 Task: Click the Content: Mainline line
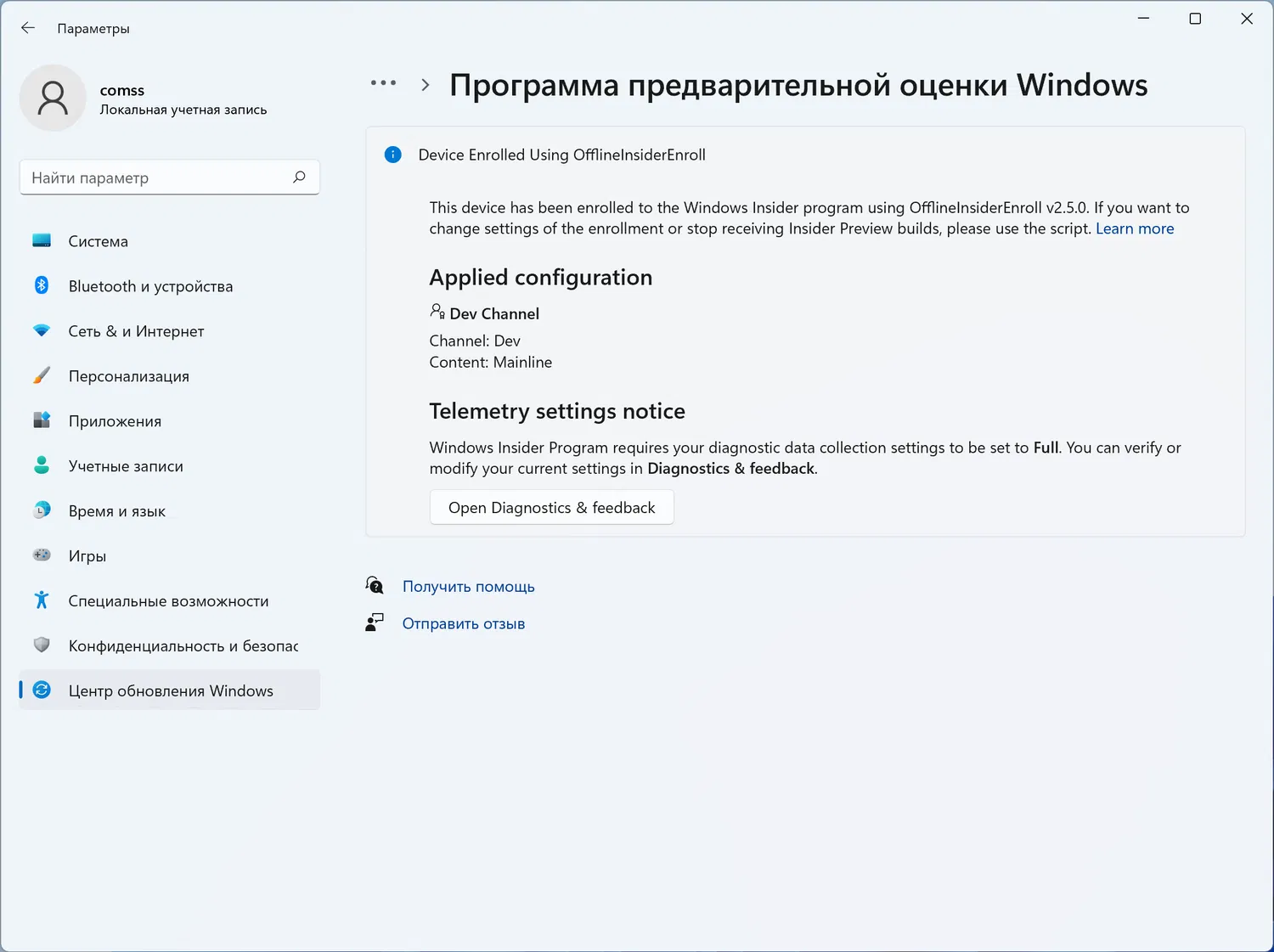[x=491, y=363]
